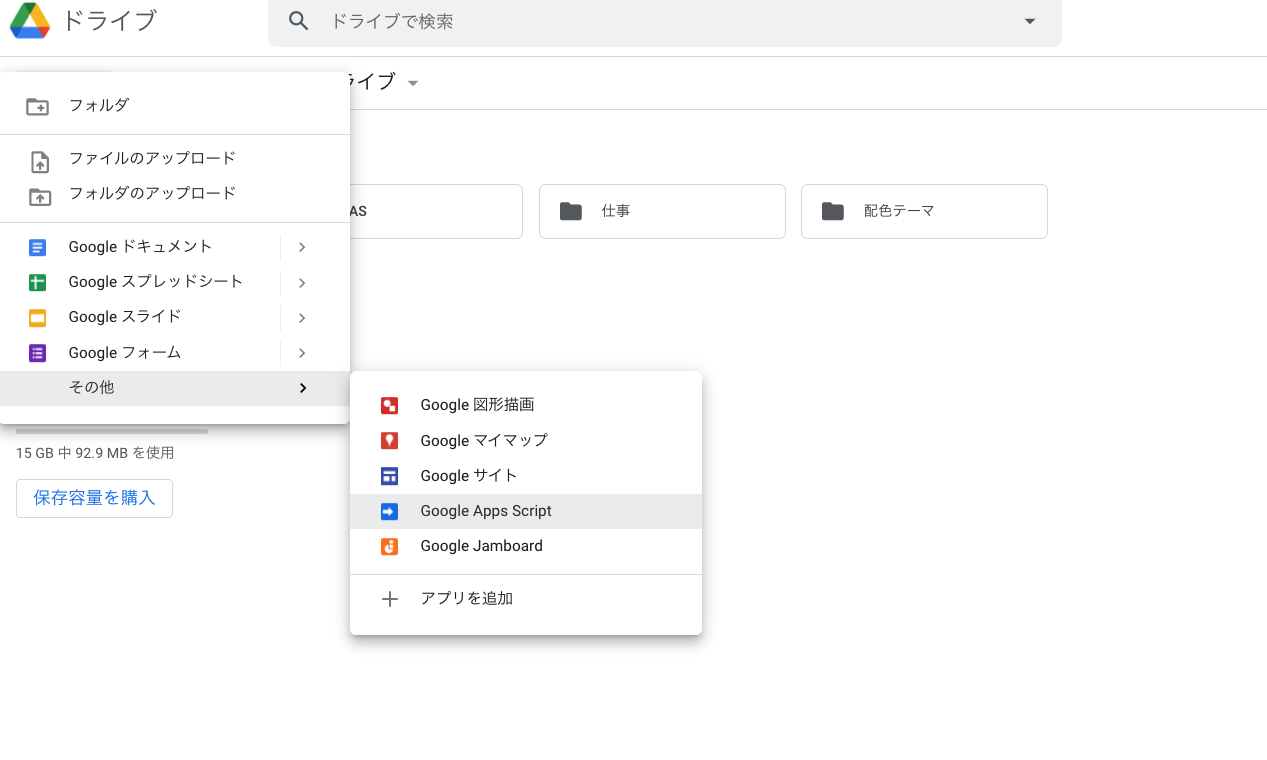The height and width of the screenshot is (760, 1267).
Task: Click the blue Google Docs icon
Action: coord(38,247)
